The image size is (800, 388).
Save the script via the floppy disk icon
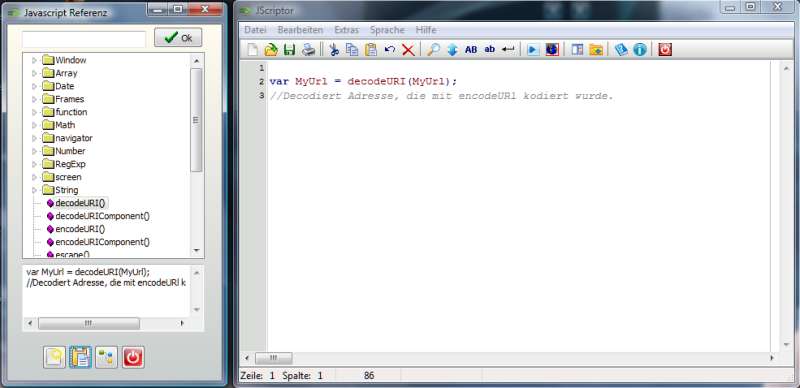289,50
